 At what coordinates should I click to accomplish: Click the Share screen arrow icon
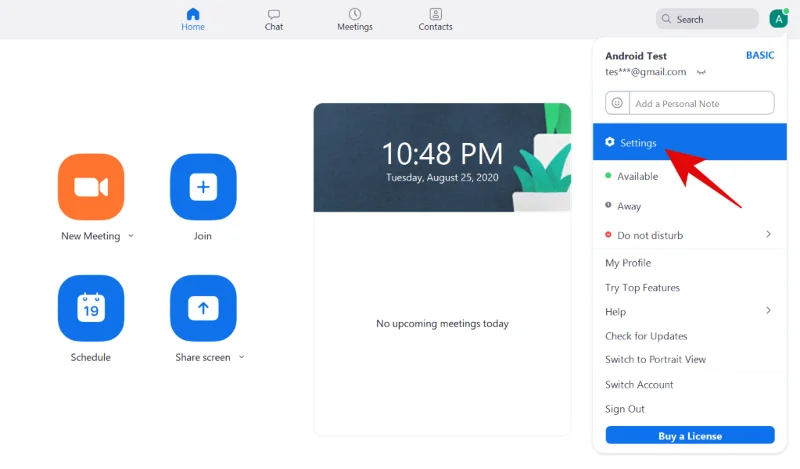[203, 308]
